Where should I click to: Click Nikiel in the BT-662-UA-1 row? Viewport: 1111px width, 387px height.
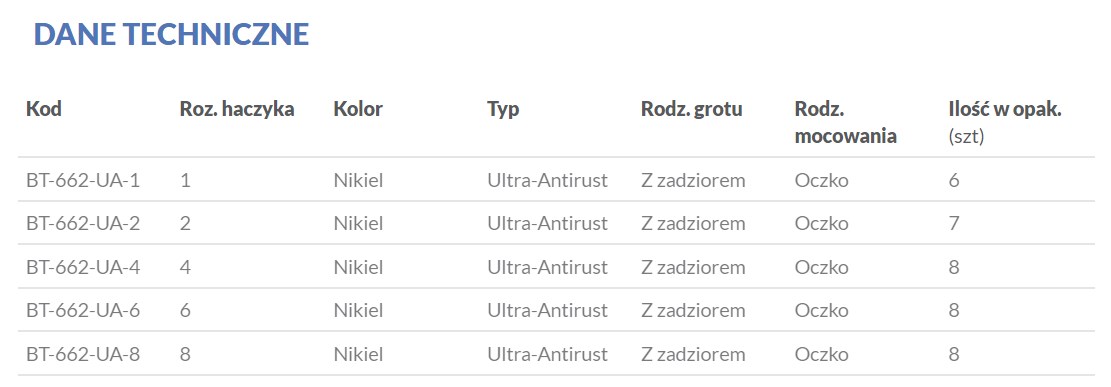(359, 180)
